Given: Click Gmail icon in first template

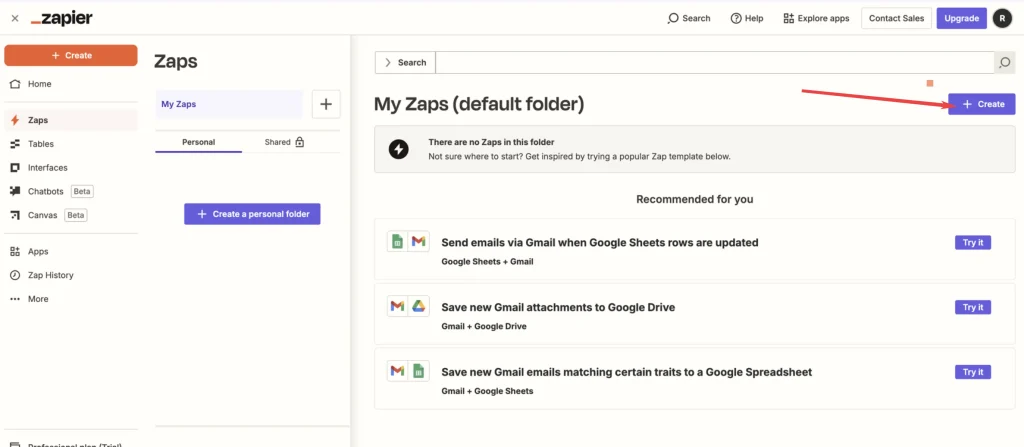Looking at the screenshot, I should tap(419, 242).
